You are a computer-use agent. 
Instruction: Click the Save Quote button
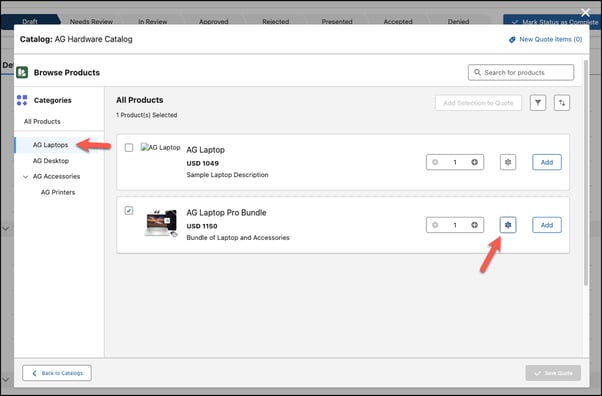tap(553, 373)
